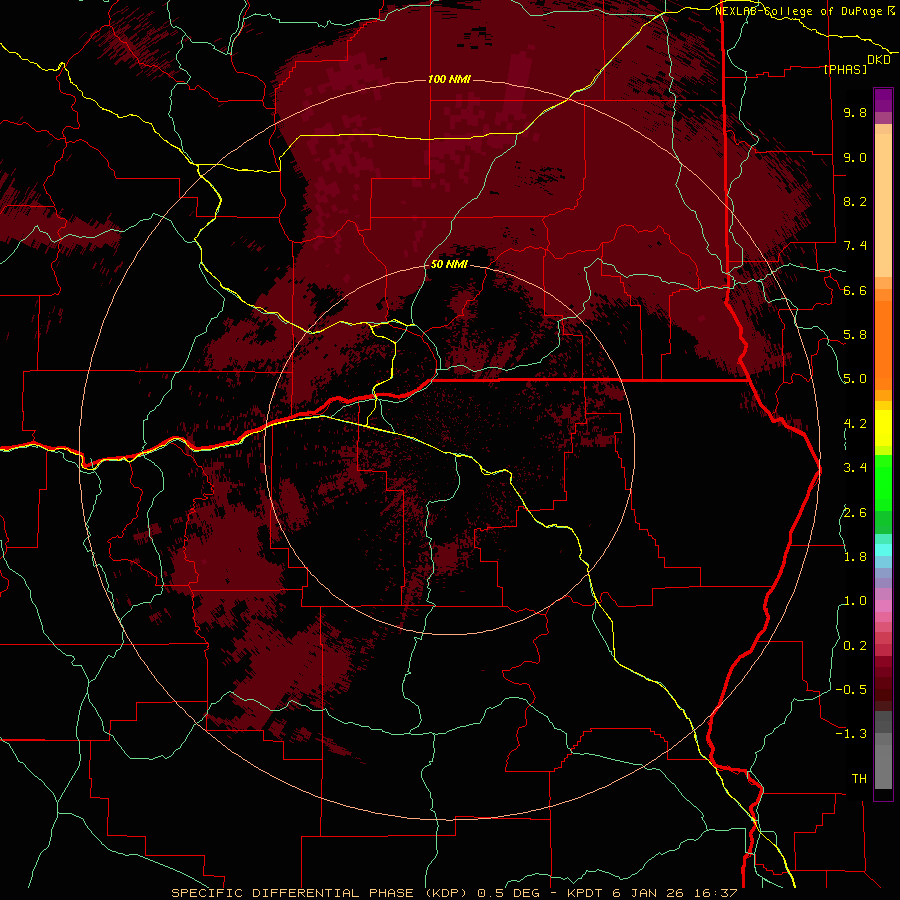Click the [PHAS] units label
Image resolution: width=900 pixels, height=900 pixels.
pos(845,69)
